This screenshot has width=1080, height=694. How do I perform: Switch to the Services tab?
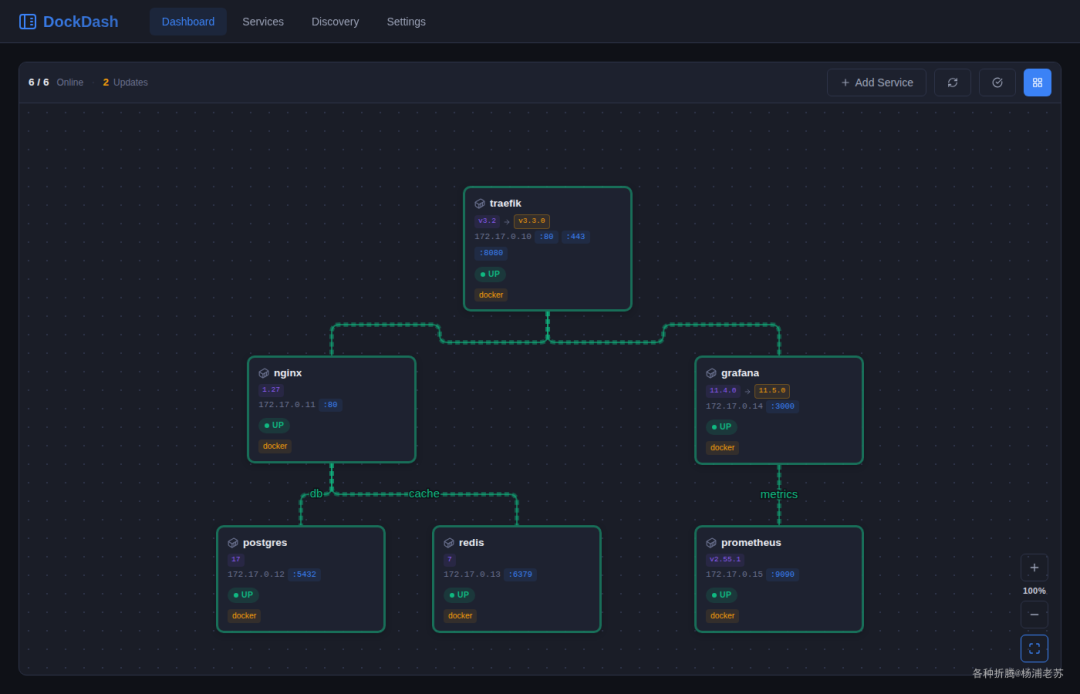263,21
